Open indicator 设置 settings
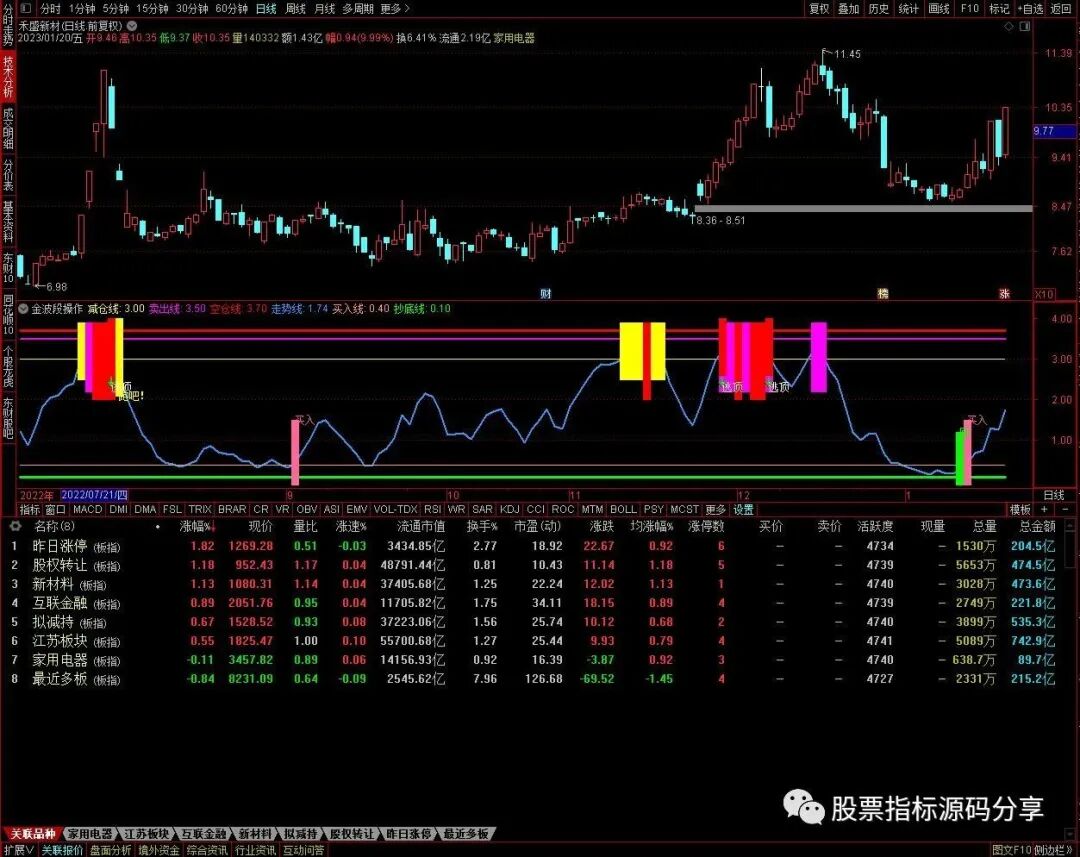The height and width of the screenshot is (857, 1080). click(x=743, y=510)
